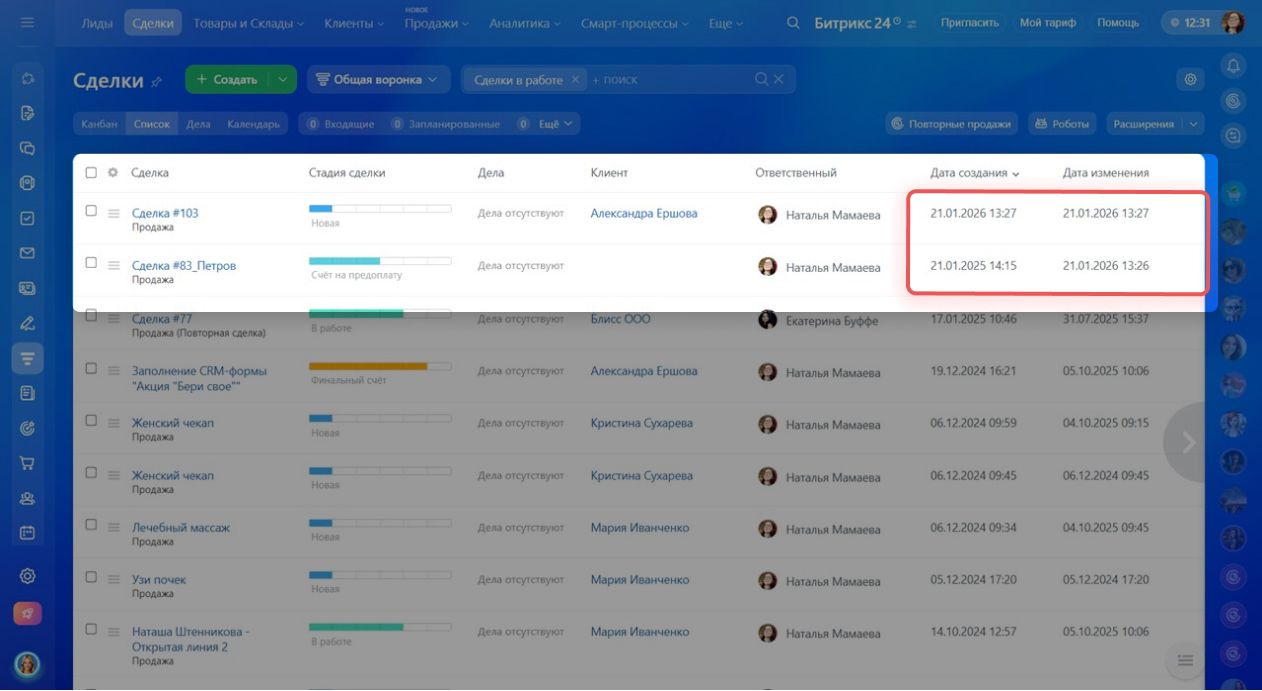Open the dropdown arrow beside Создать button
1262x691 pixels.
tap(283, 80)
